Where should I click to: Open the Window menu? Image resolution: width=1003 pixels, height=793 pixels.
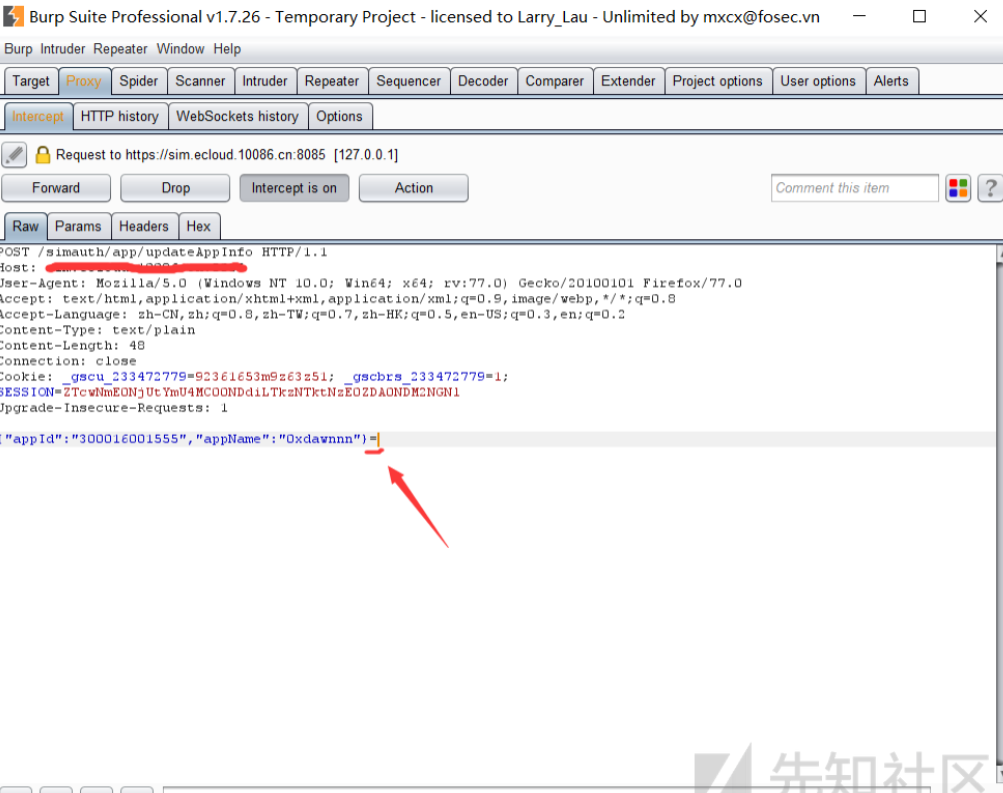180,49
